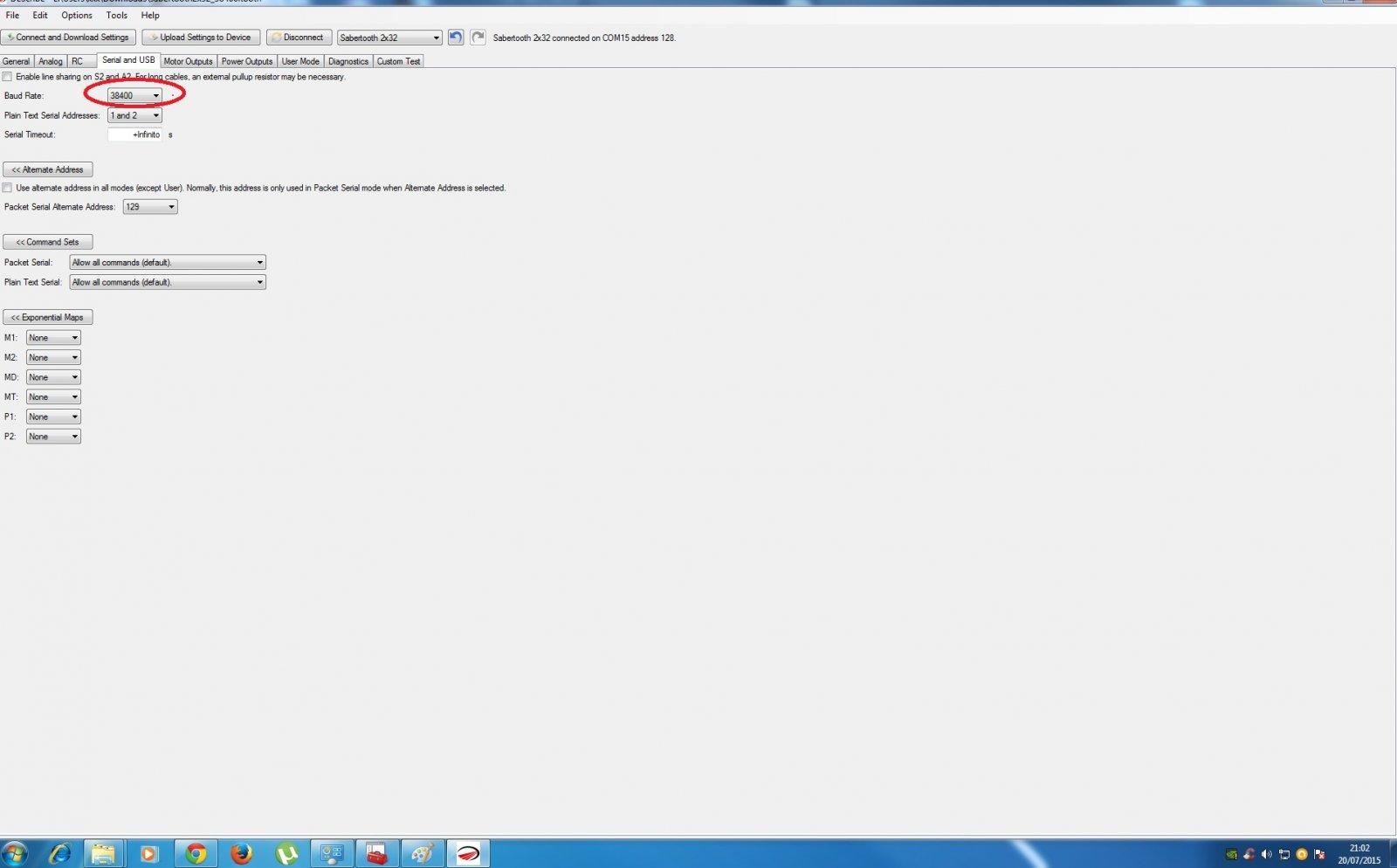Switch to the Analog tab
The height and width of the screenshot is (868, 1397).
[x=51, y=61]
